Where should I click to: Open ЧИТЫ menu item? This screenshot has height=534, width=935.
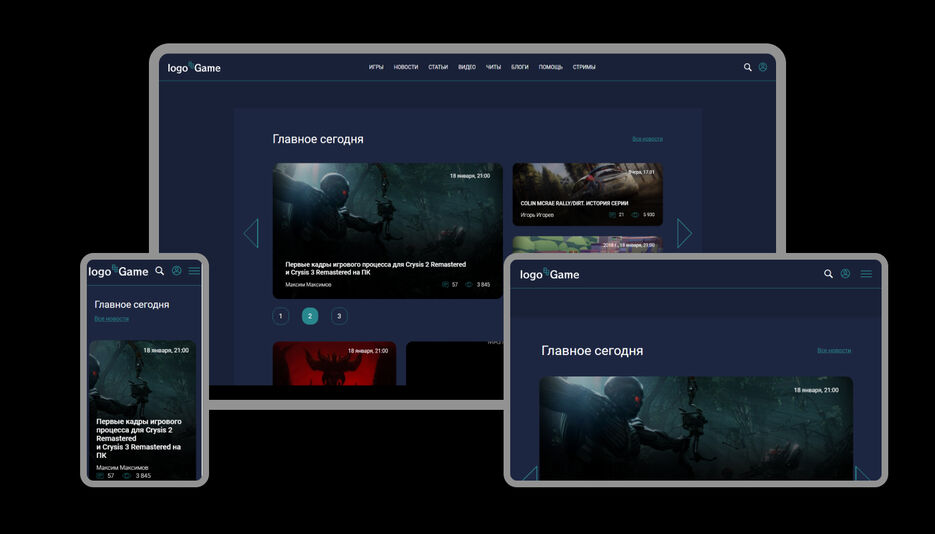tap(493, 67)
